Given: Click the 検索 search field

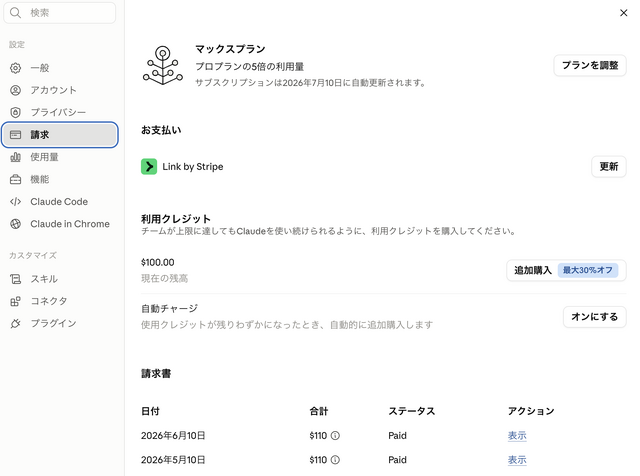Looking at the screenshot, I should point(60,13).
